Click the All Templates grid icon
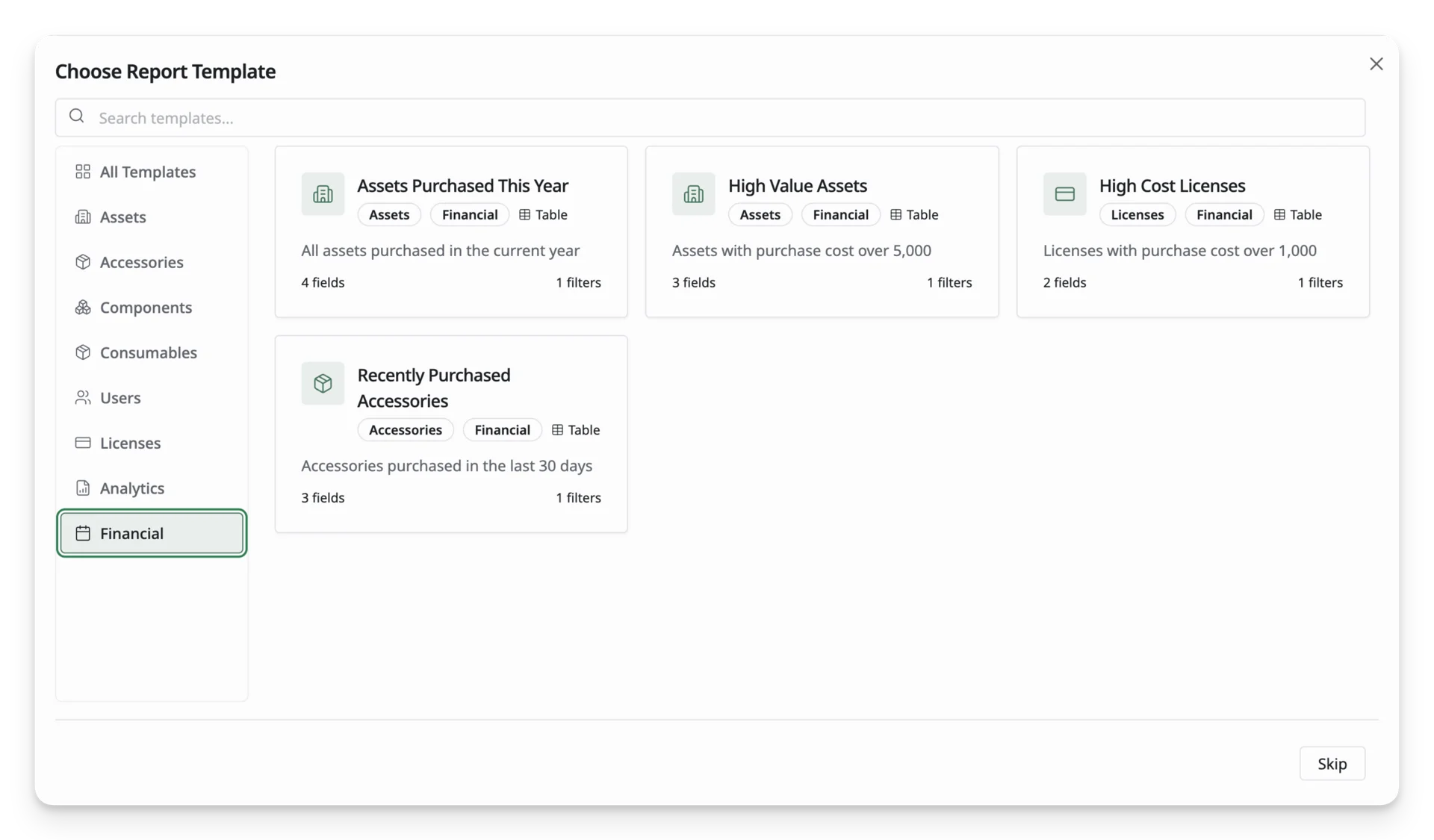The image size is (1434, 840). click(x=83, y=172)
